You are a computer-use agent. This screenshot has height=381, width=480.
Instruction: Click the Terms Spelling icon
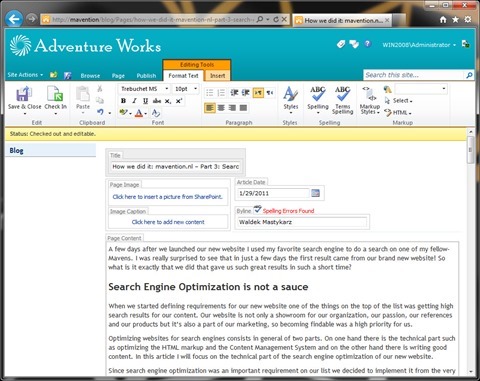342,94
